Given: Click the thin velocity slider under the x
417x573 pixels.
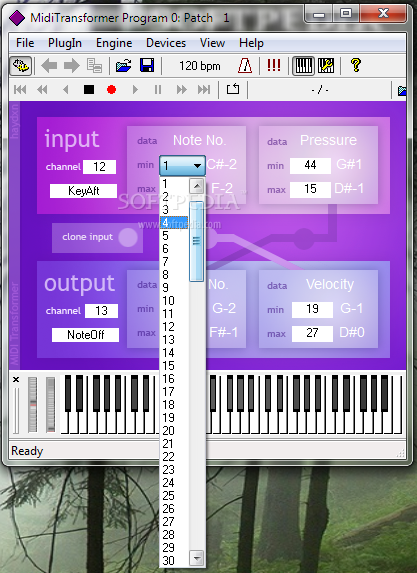Looking at the screenshot, I should pyautogui.click(x=16, y=410).
